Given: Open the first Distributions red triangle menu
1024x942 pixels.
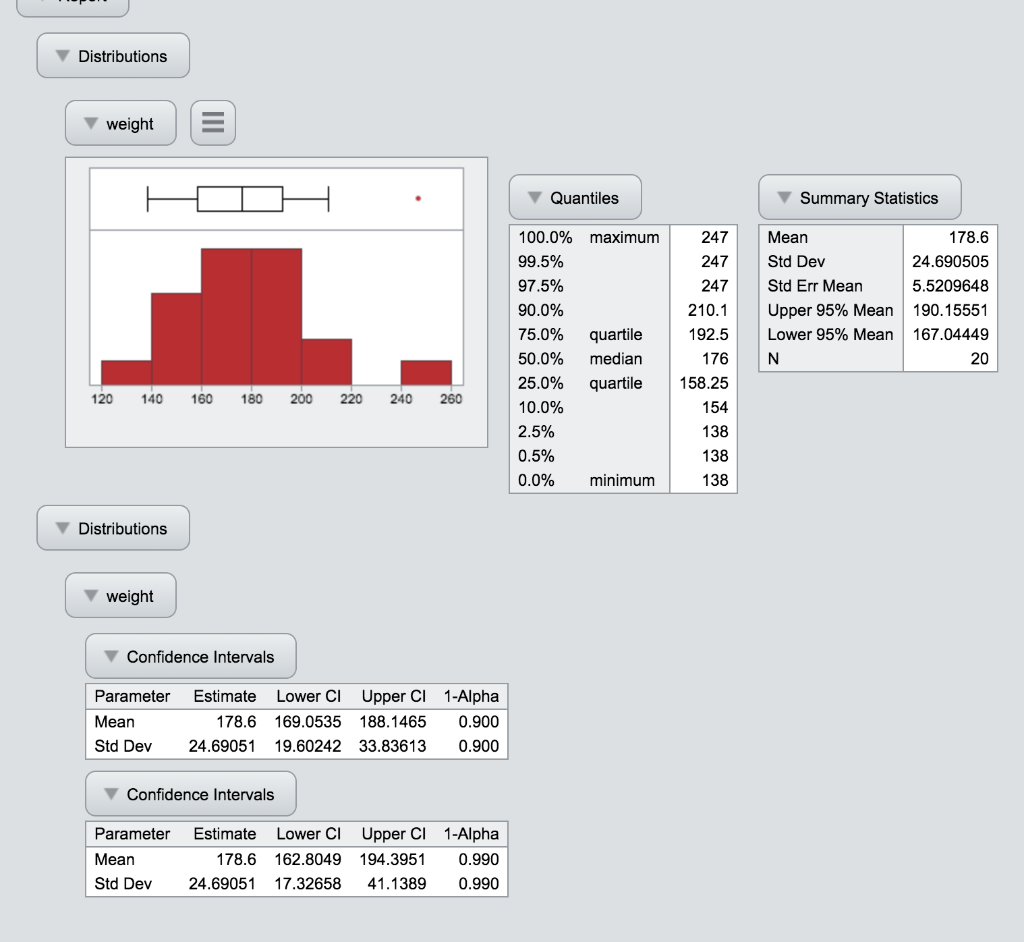Looking at the screenshot, I should click(x=62, y=55).
